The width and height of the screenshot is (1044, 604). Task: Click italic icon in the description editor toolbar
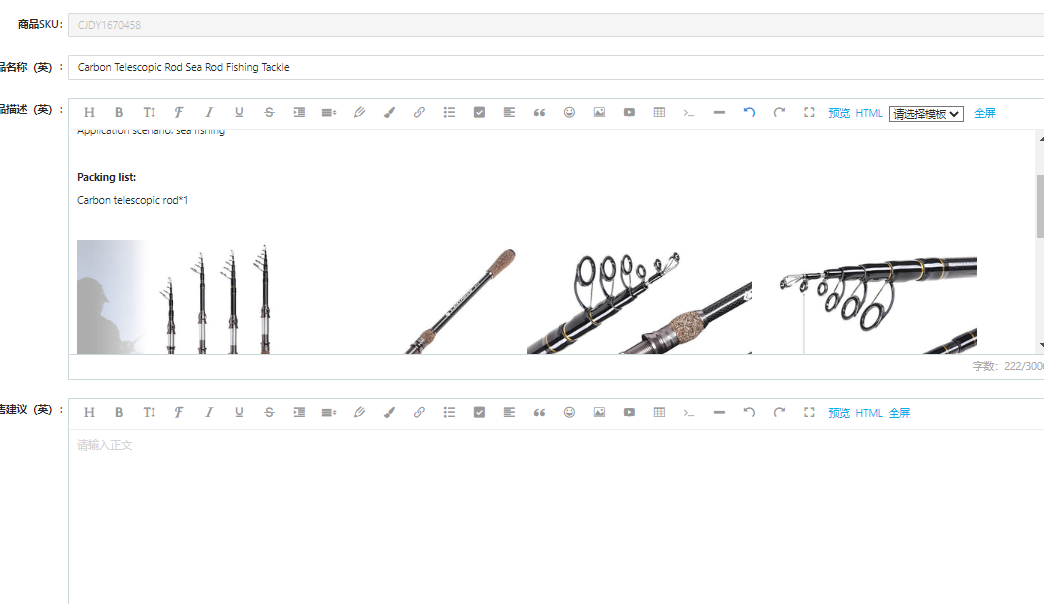click(x=209, y=113)
